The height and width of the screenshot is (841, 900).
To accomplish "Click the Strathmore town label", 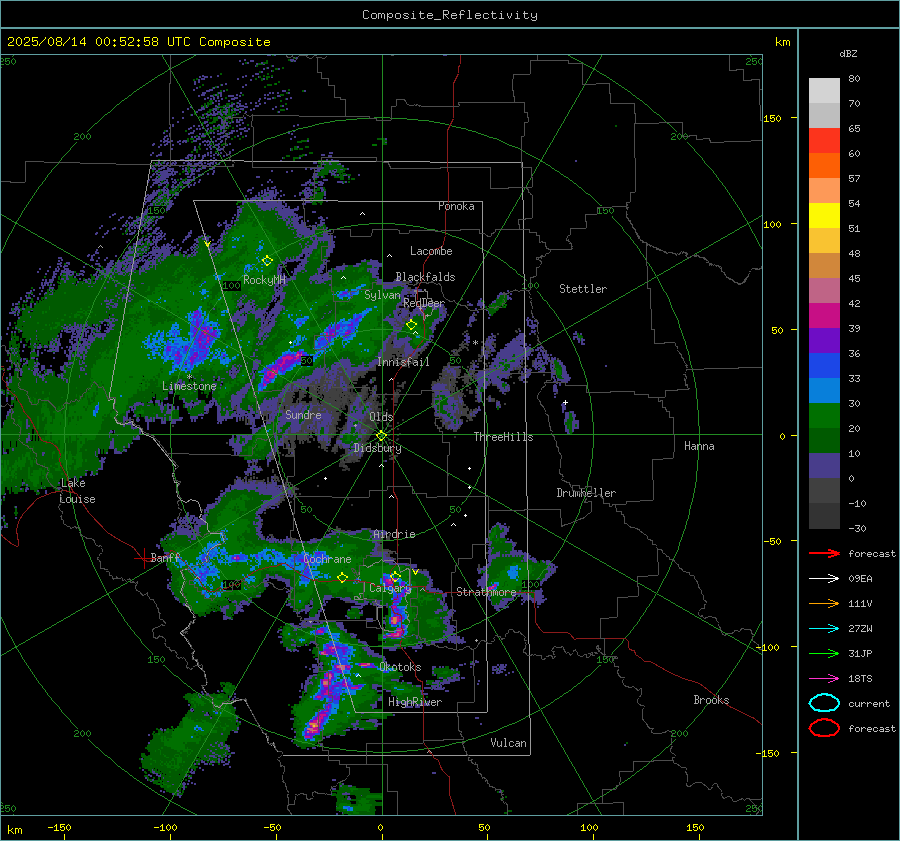I will coord(486,592).
